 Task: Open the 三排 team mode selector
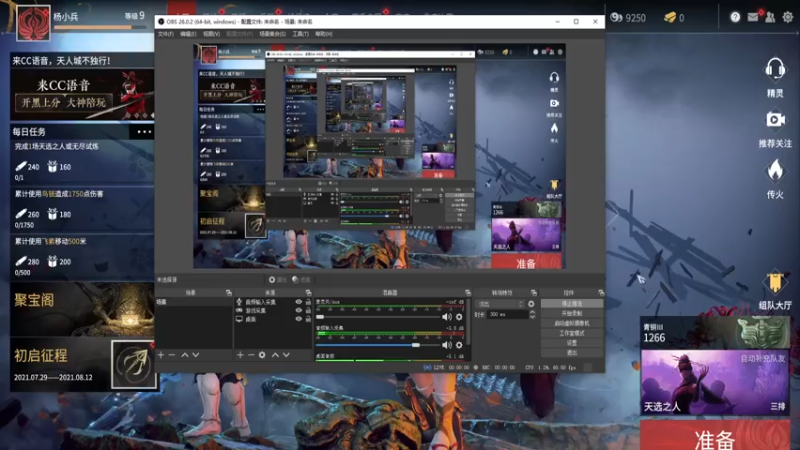pyautogui.click(x=778, y=407)
